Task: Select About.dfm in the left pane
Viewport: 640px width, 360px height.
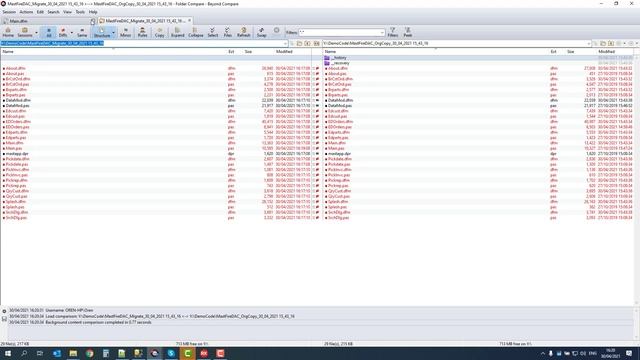Action: point(16,69)
